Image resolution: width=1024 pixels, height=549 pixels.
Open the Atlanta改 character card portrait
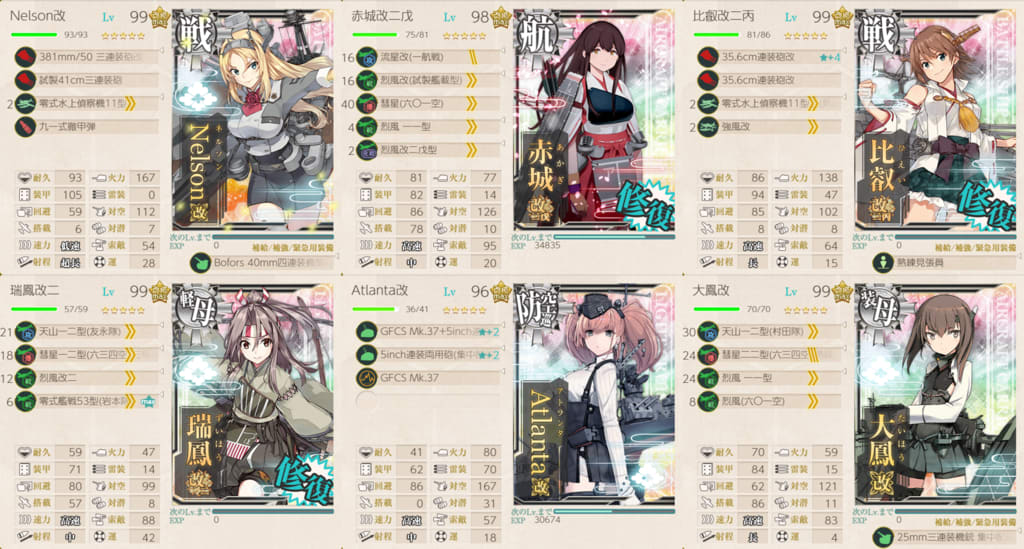click(x=594, y=395)
